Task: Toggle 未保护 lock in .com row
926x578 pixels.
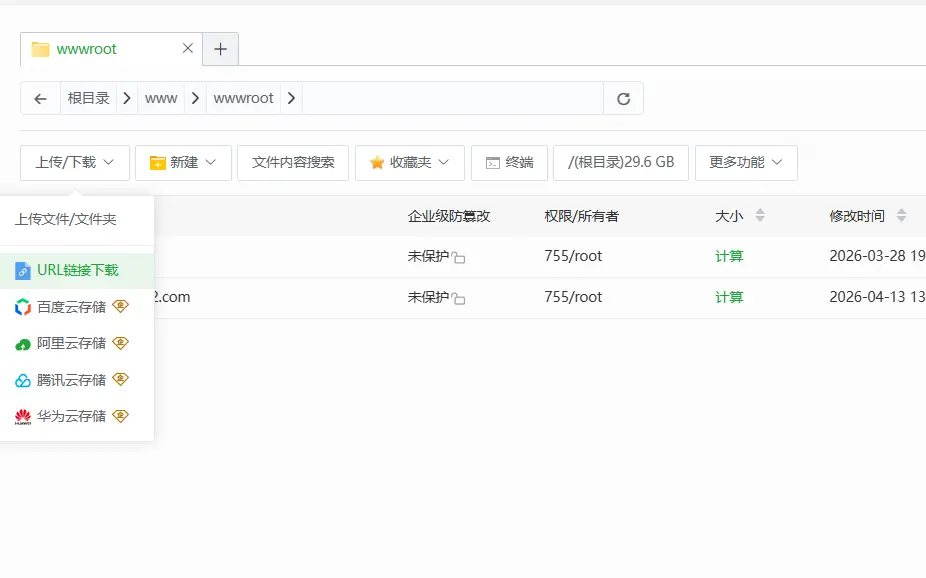Action: tap(458, 299)
